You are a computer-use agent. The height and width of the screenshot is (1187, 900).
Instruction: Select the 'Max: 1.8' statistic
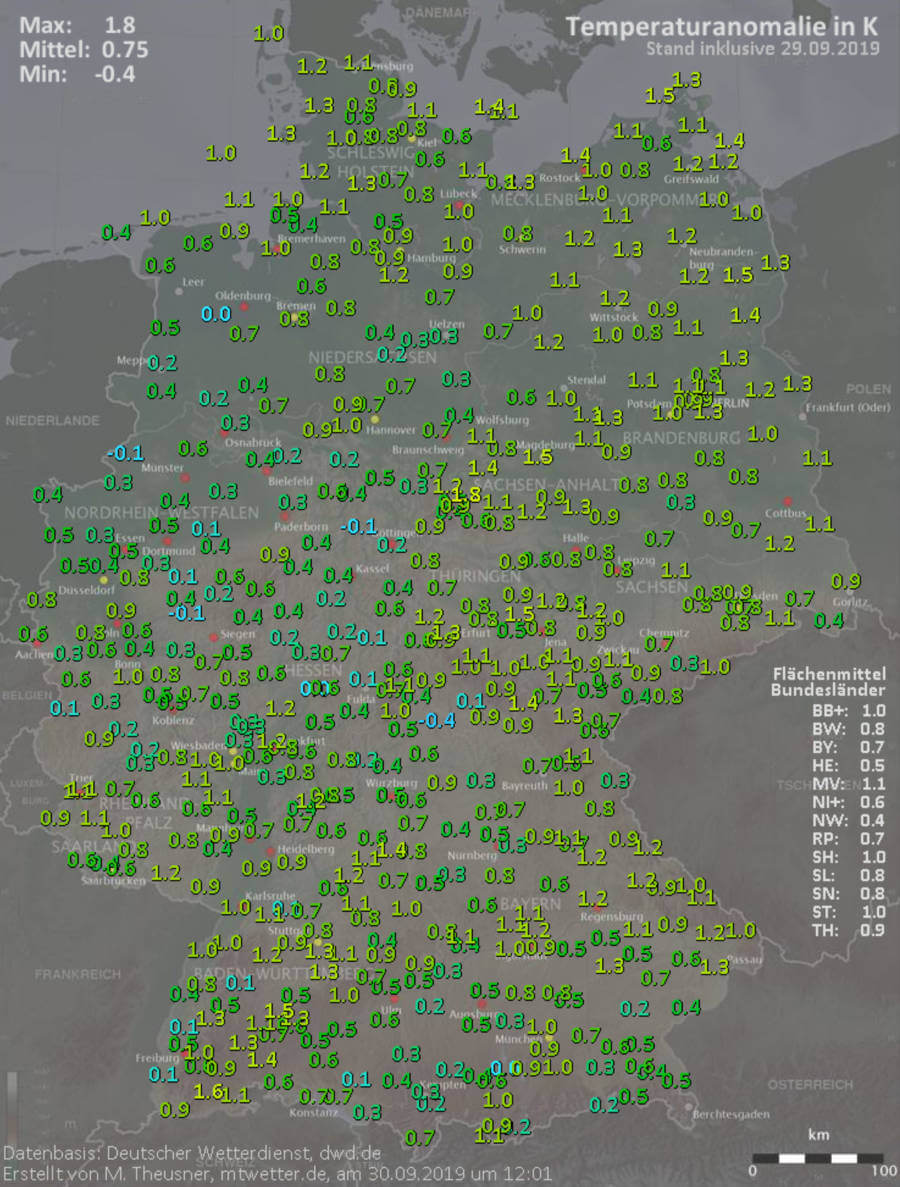[x=77, y=25]
